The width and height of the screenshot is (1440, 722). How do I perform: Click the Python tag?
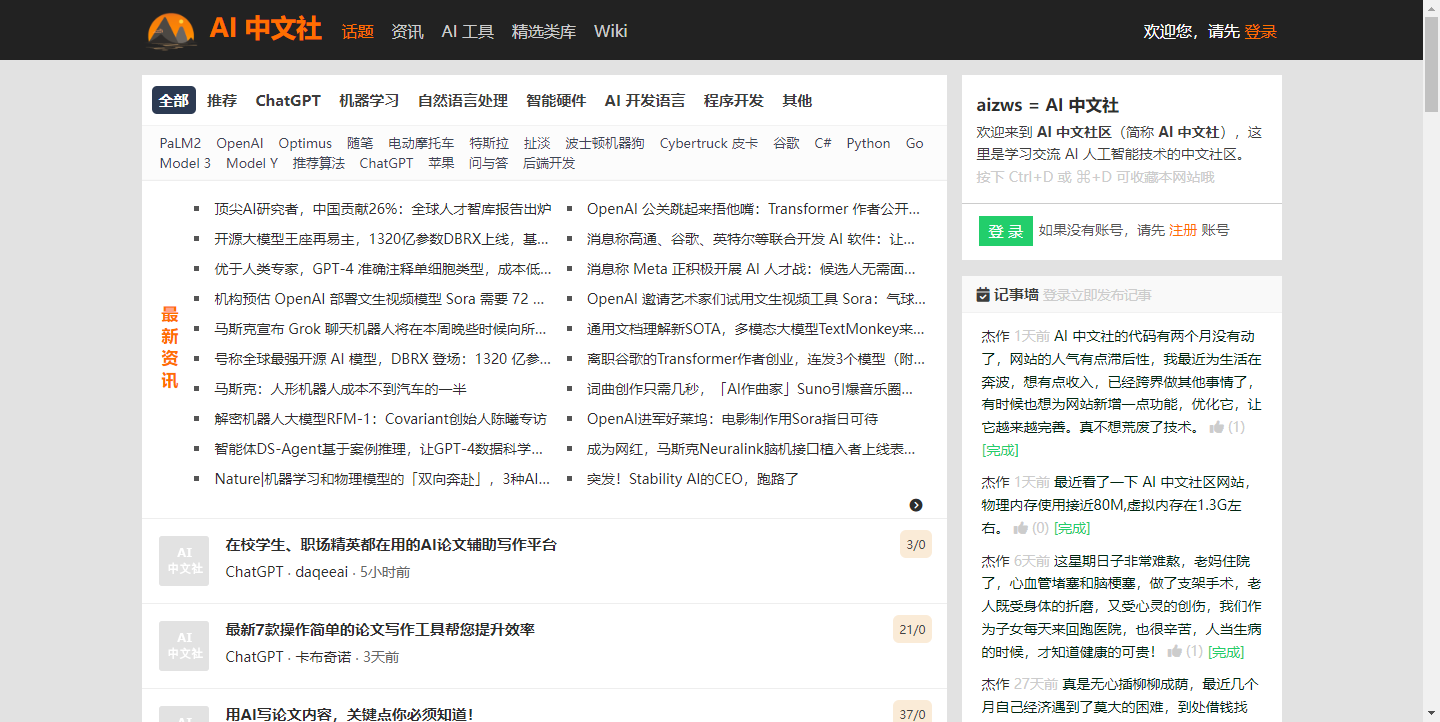(868, 143)
